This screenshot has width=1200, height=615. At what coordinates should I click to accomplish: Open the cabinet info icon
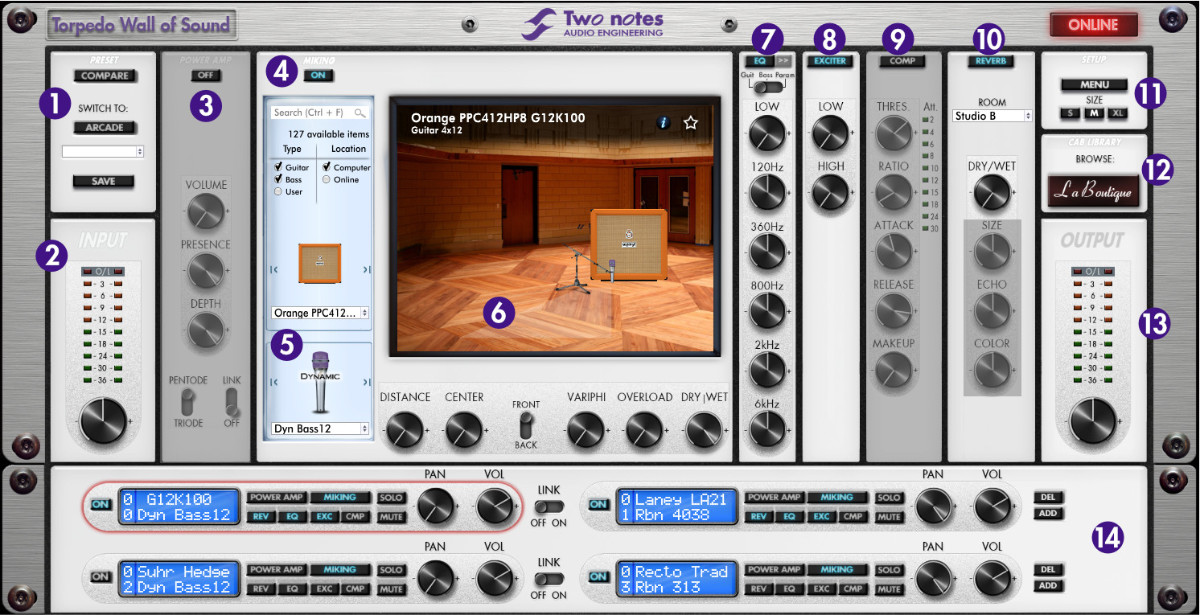coord(662,123)
